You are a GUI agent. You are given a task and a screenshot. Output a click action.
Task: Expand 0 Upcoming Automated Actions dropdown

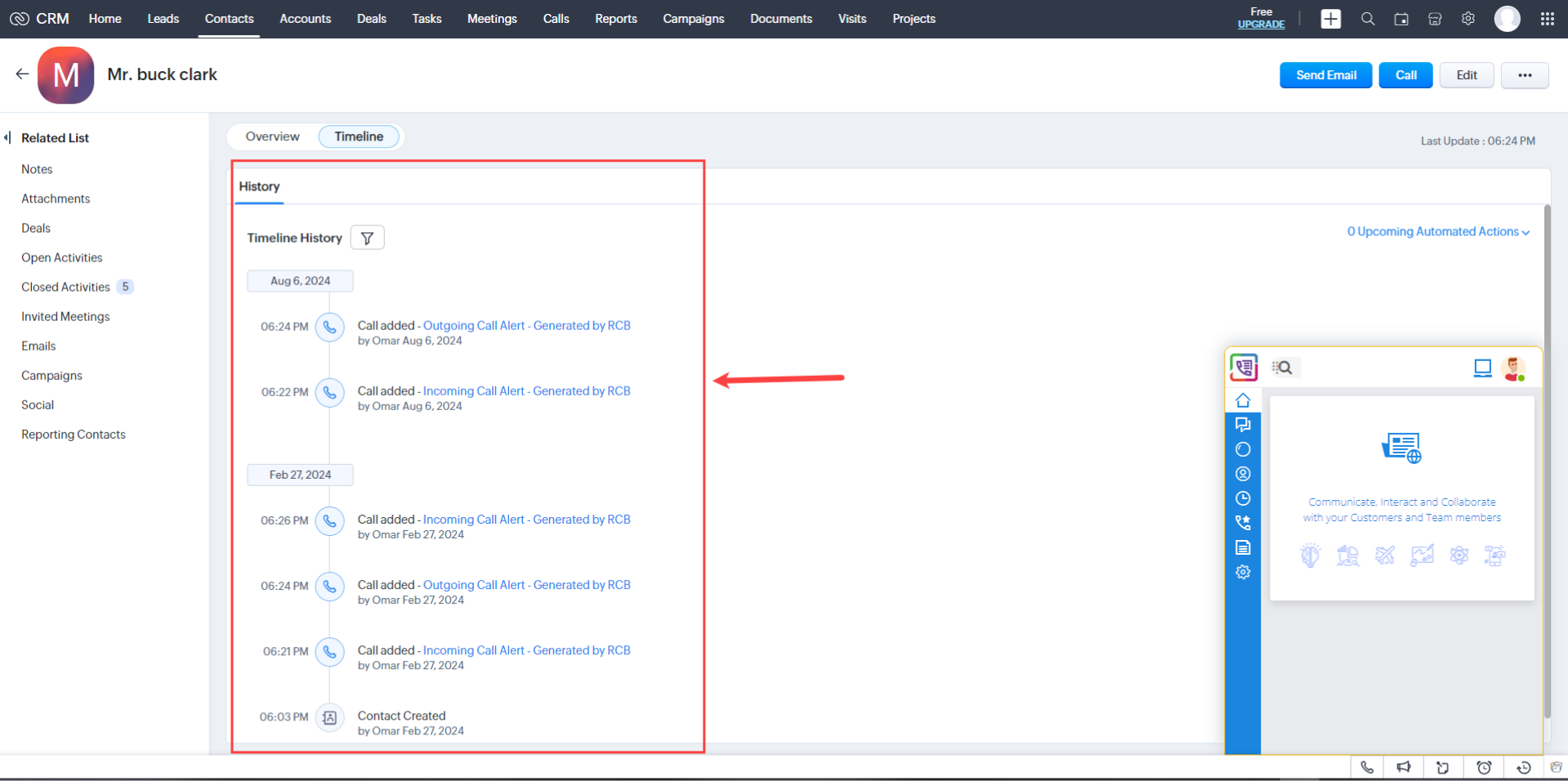coord(1437,232)
